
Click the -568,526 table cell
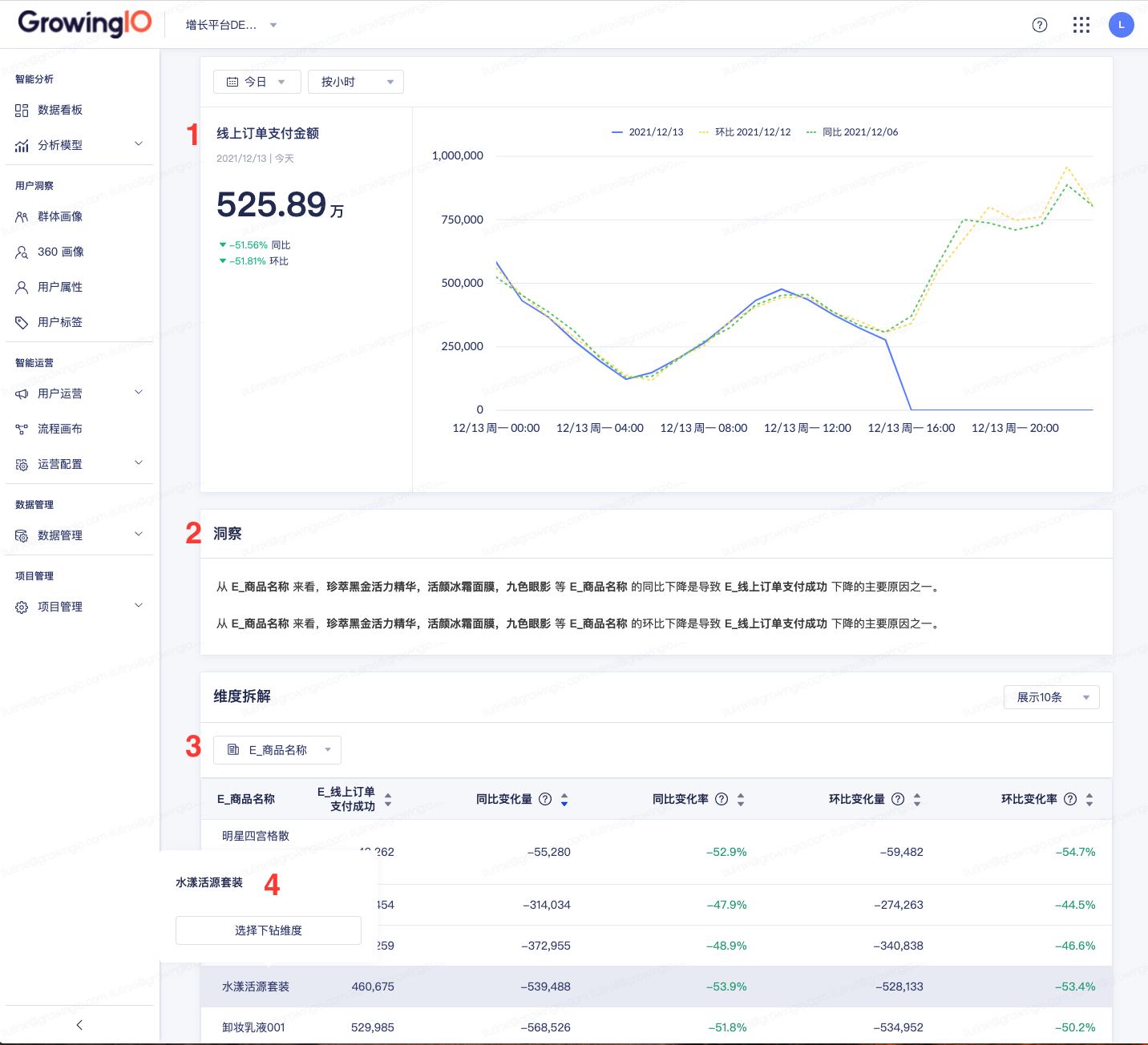(x=546, y=1027)
